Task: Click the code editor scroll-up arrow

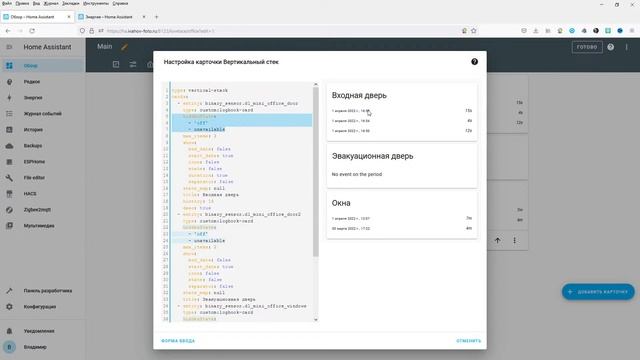Action: 316,84
